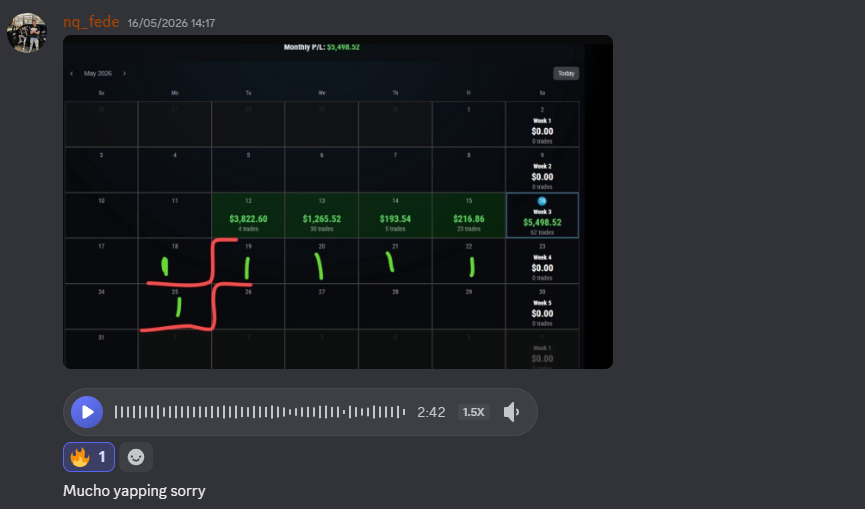The width and height of the screenshot is (865, 509).
Task: Click next month arrow beside May 2026
Action: tap(124, 73)
